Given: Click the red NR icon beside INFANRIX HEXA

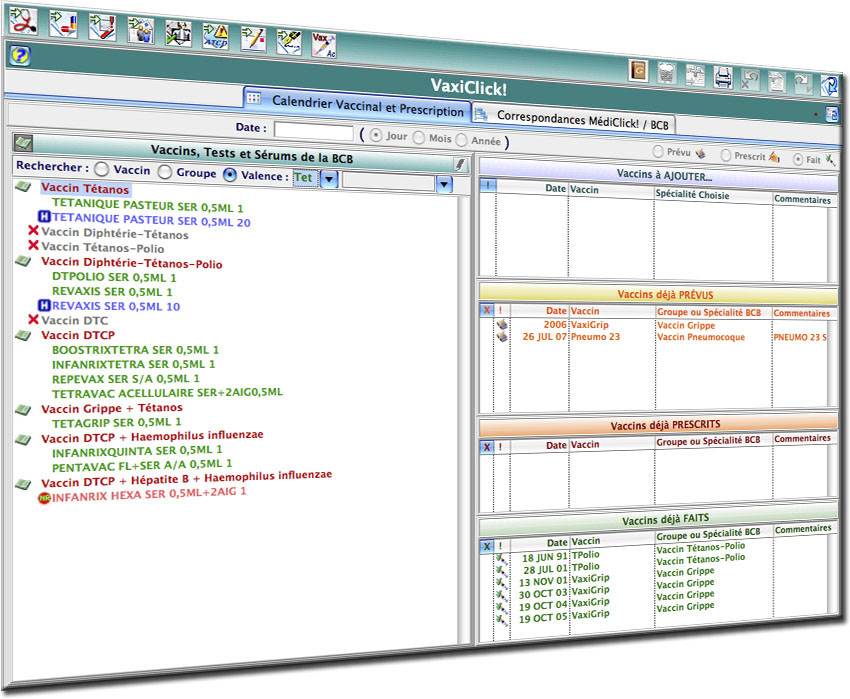Looking at the screenshot, I should pyautogui.click(x=44, y=498).
